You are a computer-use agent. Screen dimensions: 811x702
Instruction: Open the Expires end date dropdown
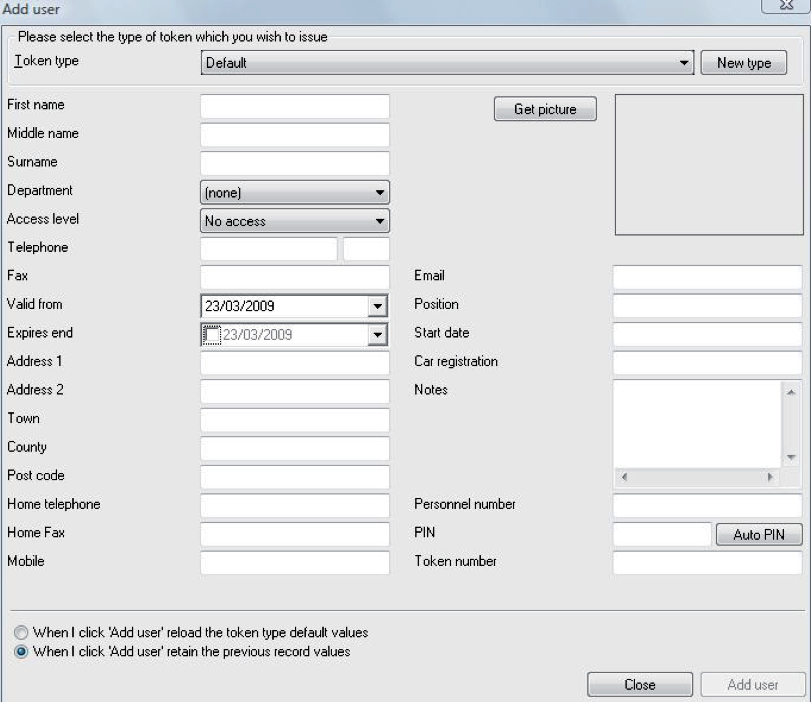pos(378,332)
